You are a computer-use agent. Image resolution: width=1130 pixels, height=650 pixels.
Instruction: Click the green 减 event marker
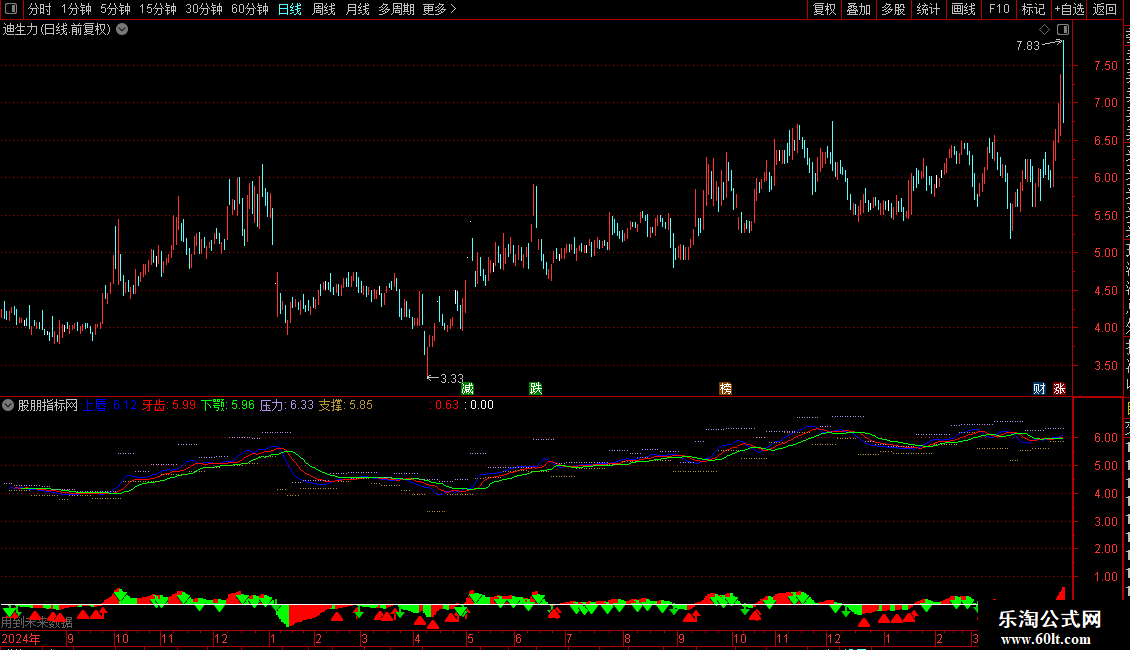pos(467,388)
